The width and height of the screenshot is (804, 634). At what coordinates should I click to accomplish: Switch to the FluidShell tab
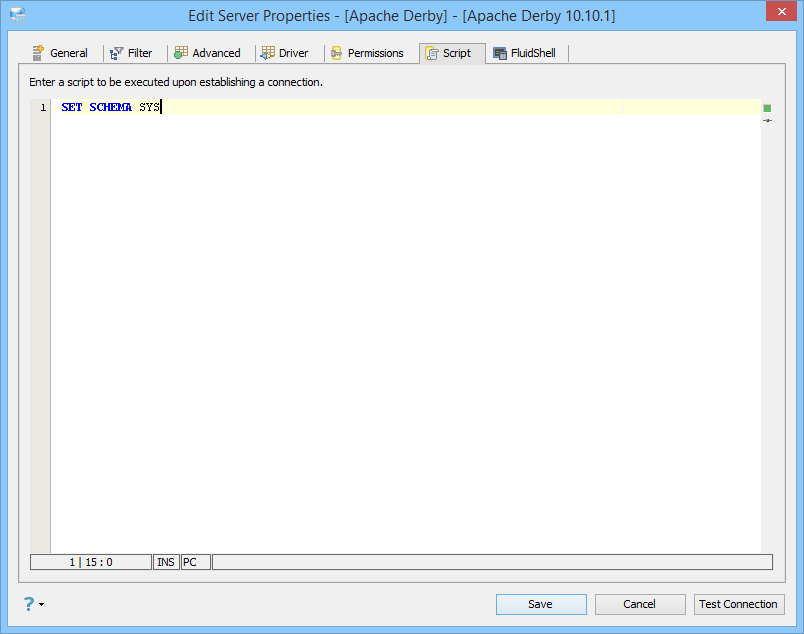[x=525, y=53]
